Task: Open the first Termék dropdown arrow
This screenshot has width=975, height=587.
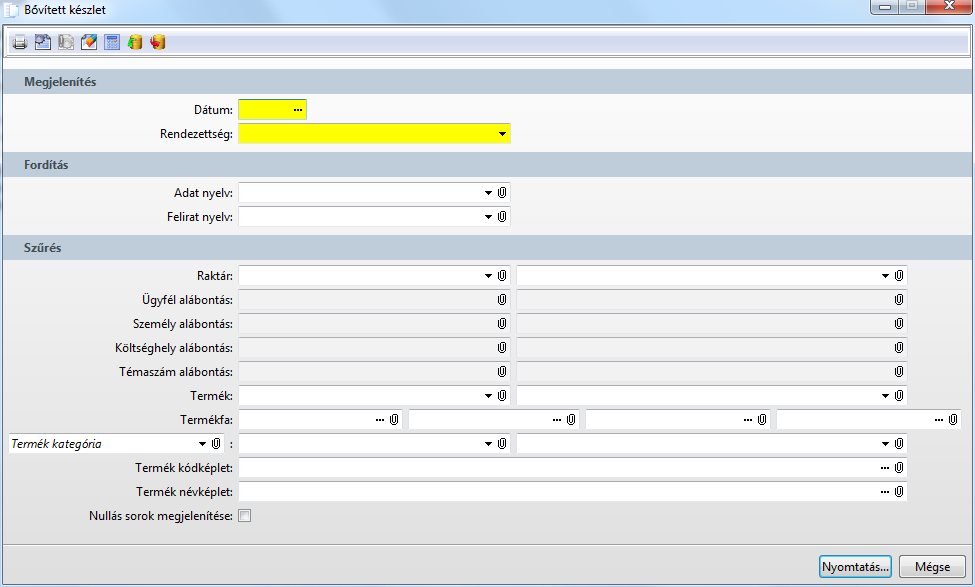Action: click(488, 395)
